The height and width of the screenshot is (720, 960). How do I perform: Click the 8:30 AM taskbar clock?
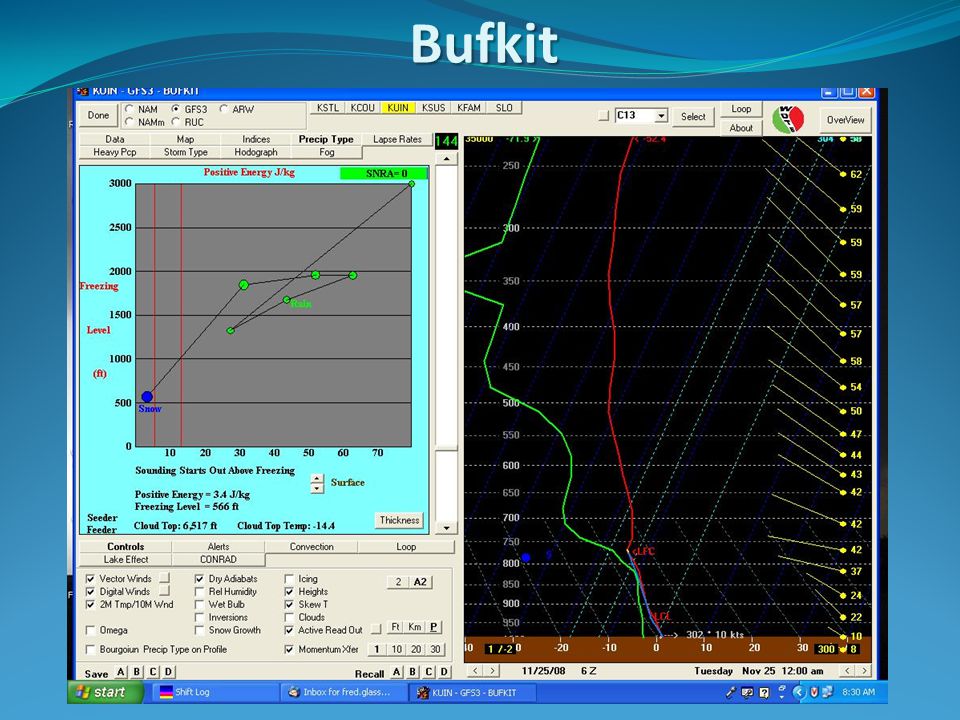858,692
